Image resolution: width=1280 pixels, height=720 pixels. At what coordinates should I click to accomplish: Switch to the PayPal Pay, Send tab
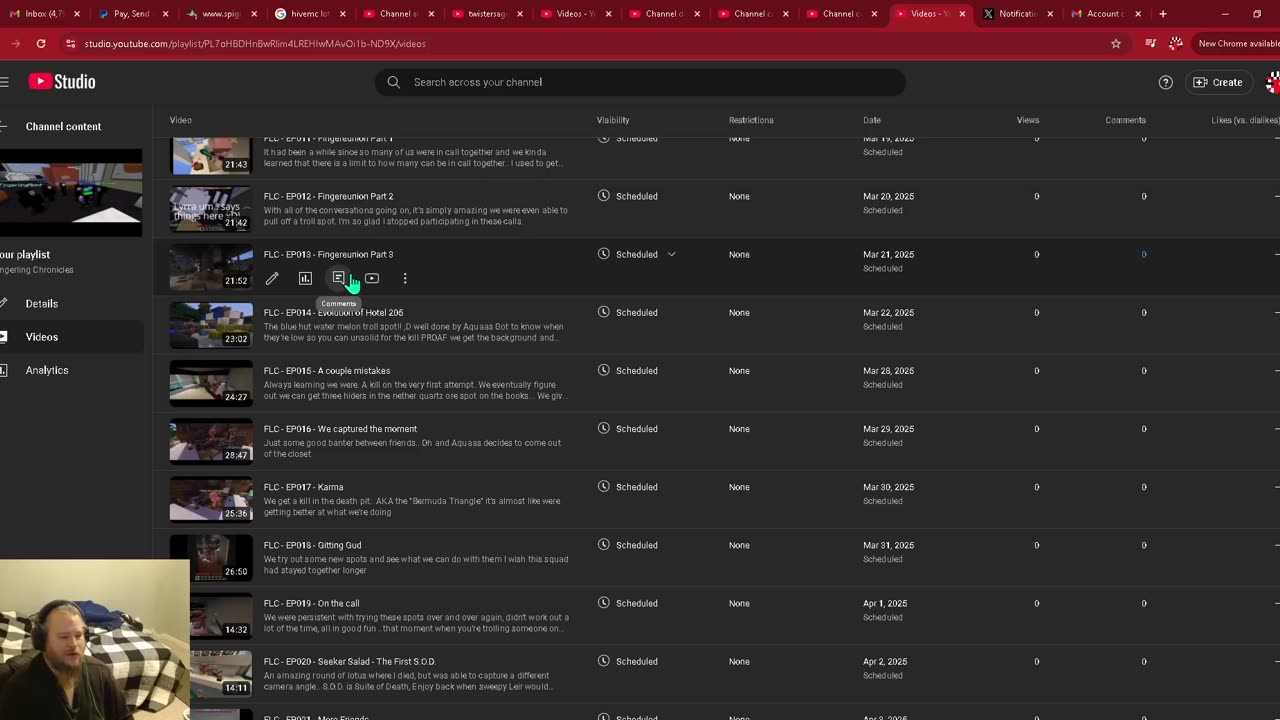132,14
